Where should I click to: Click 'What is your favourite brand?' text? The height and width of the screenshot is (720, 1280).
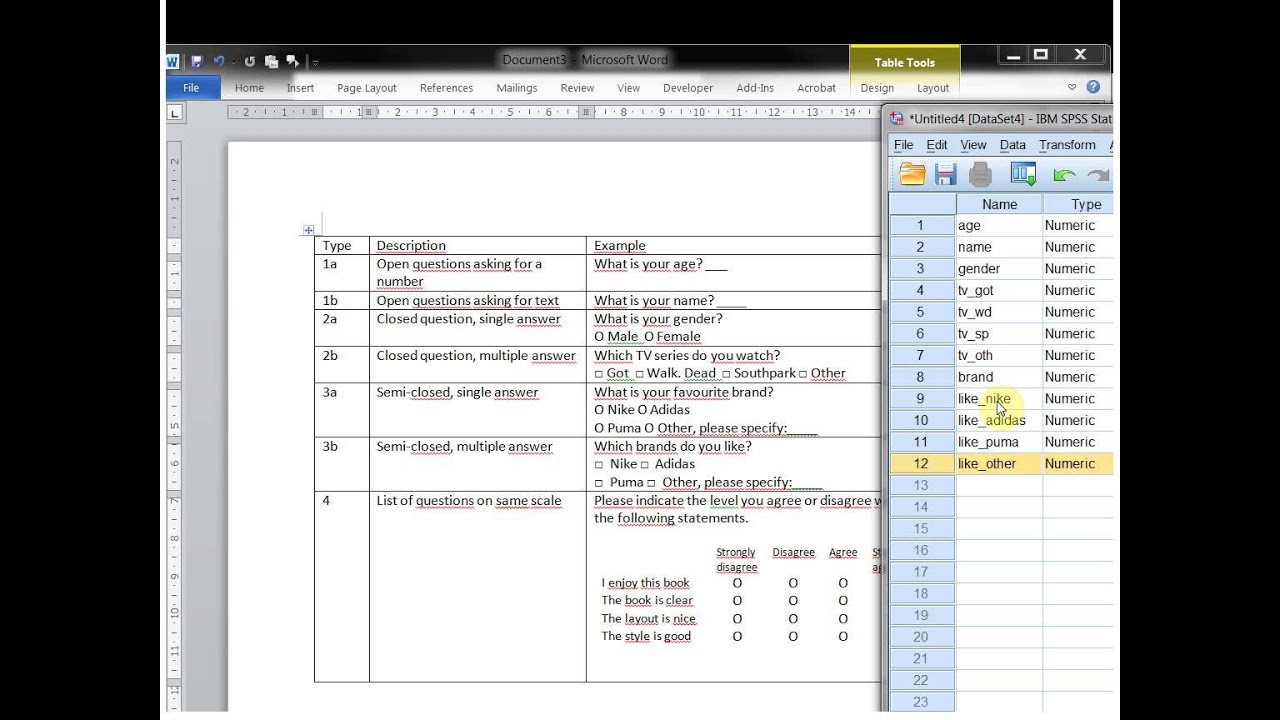[683, 392]
